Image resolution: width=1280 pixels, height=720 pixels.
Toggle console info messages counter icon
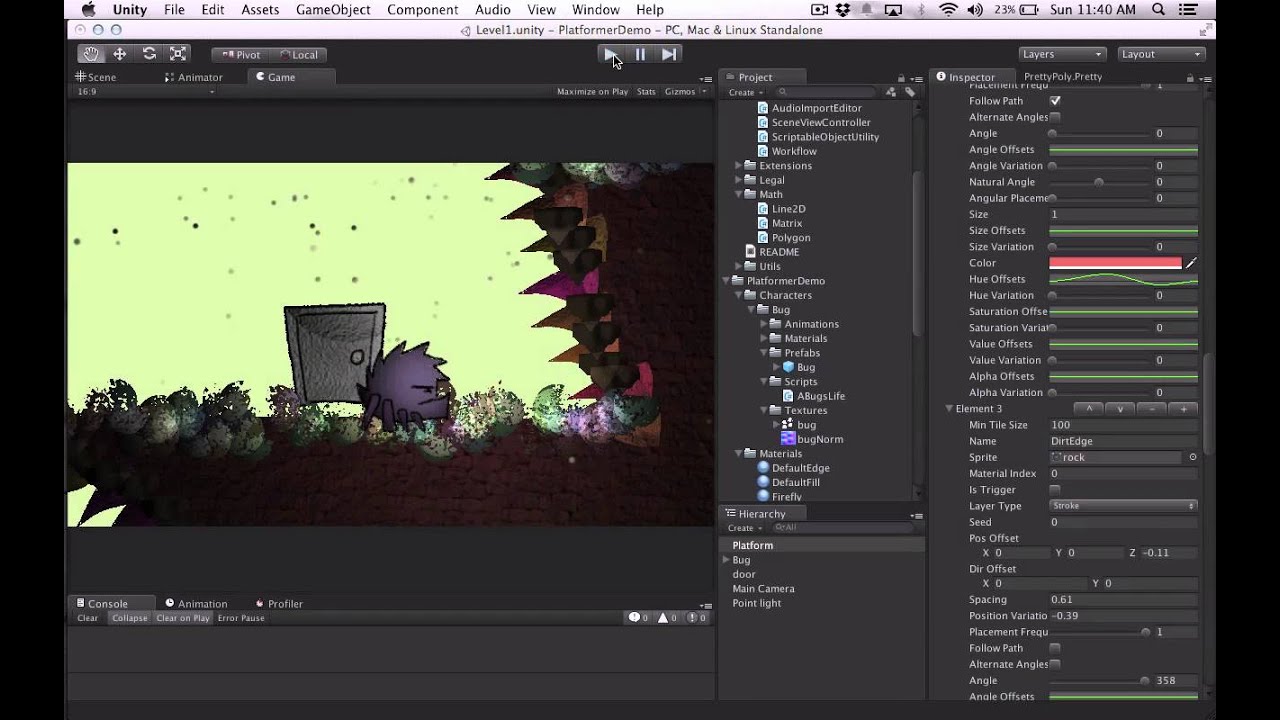pos(638,618)
